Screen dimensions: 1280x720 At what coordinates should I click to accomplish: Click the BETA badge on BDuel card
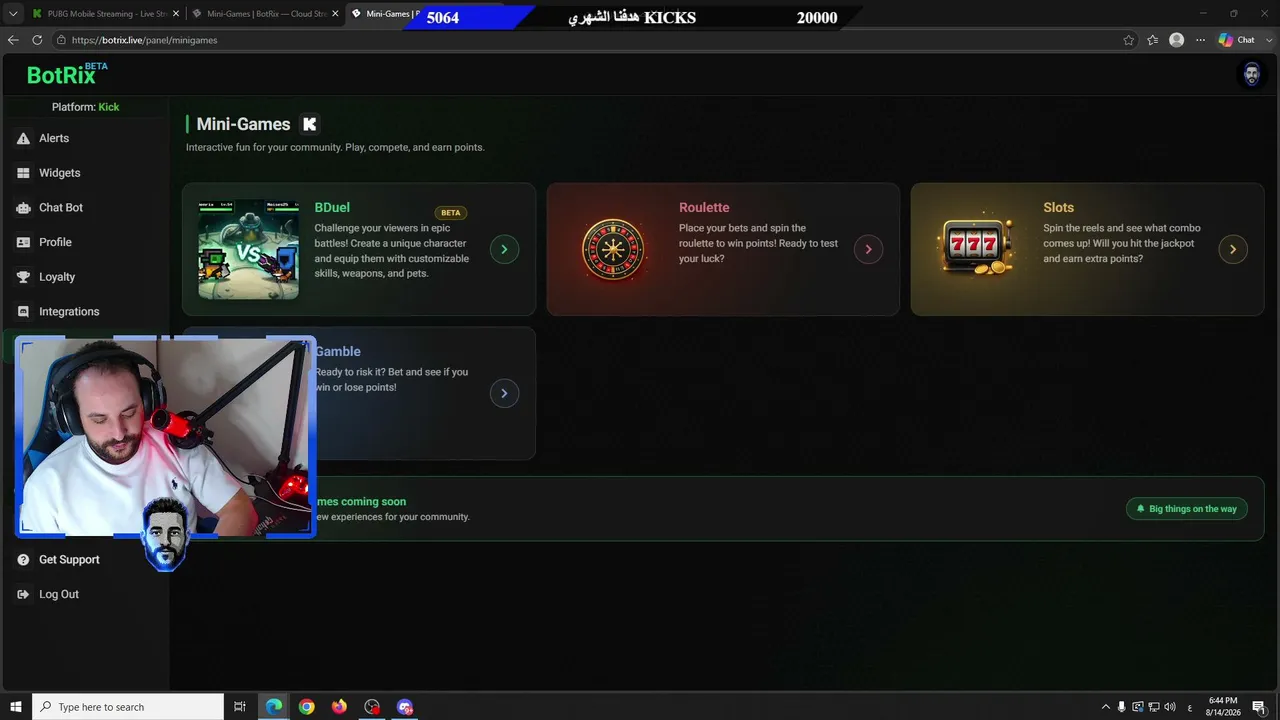click(x=451, y=213)
